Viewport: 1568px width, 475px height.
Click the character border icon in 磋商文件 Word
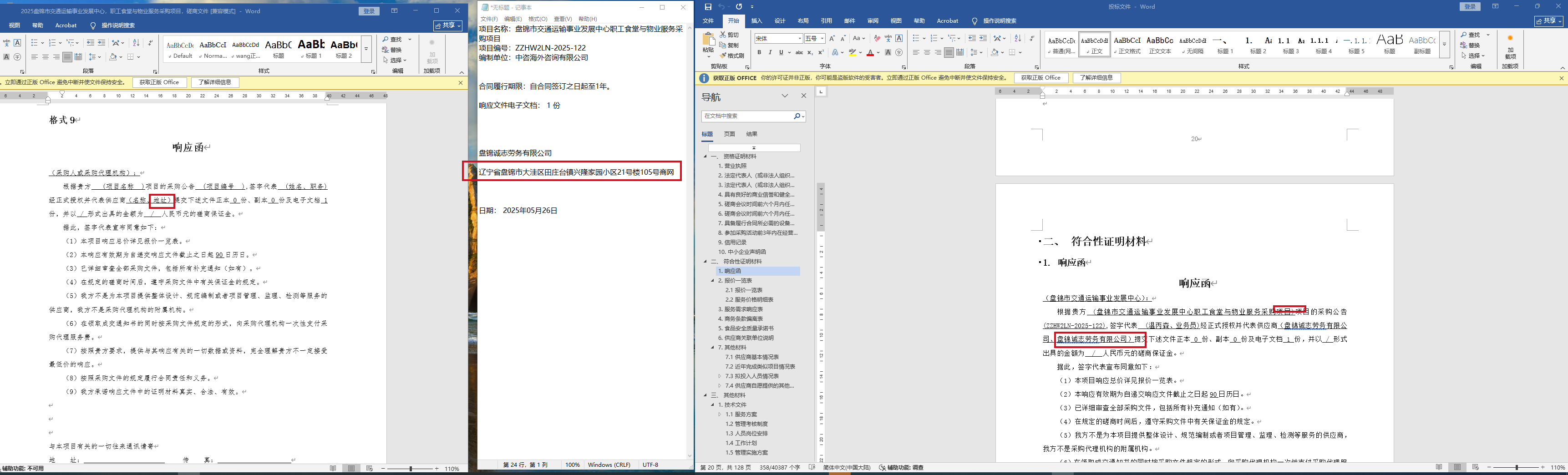click(x=18, y=43)
